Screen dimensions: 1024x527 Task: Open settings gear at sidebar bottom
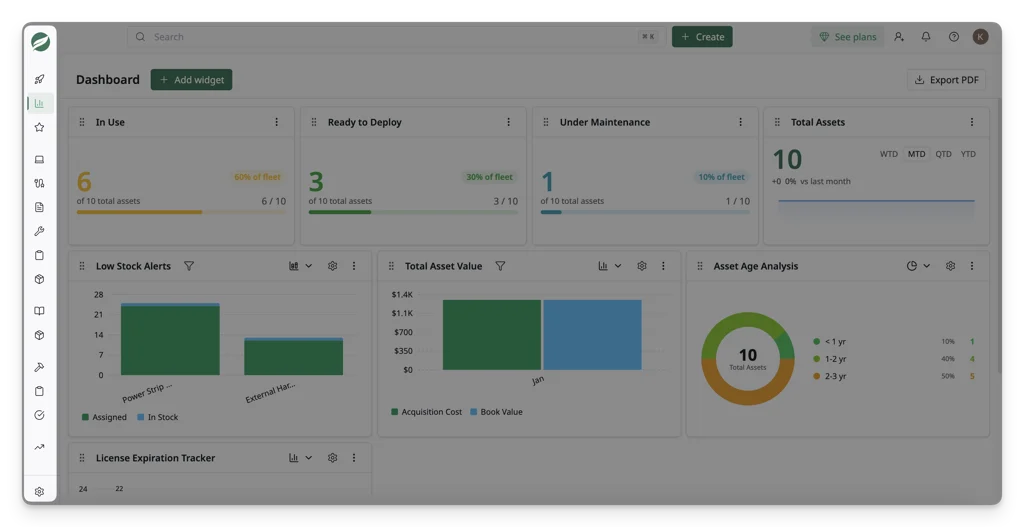[x=39, y=492]
